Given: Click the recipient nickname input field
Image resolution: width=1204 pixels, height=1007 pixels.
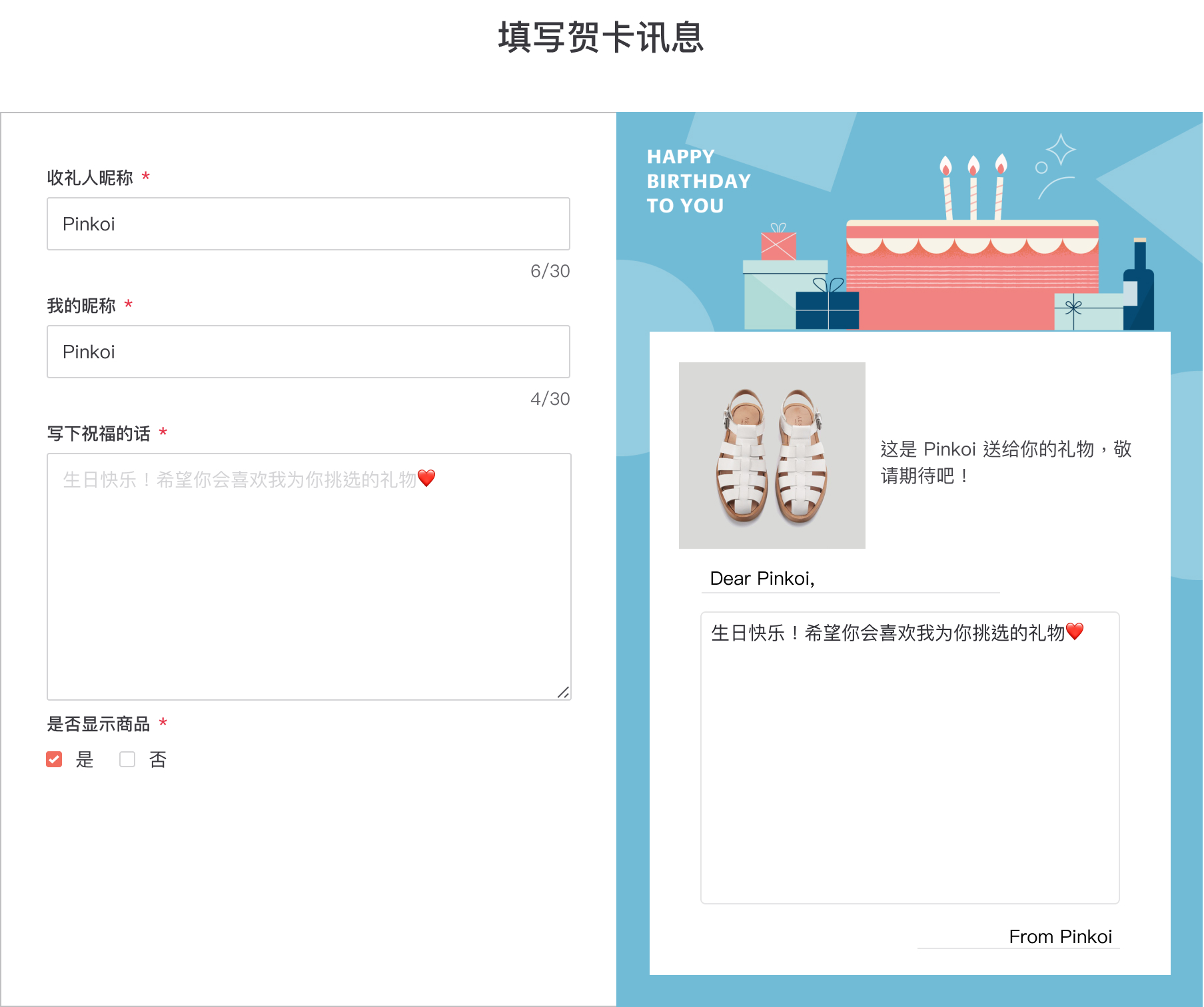Looking at the screenshot, I should click(x=308, y=224).
